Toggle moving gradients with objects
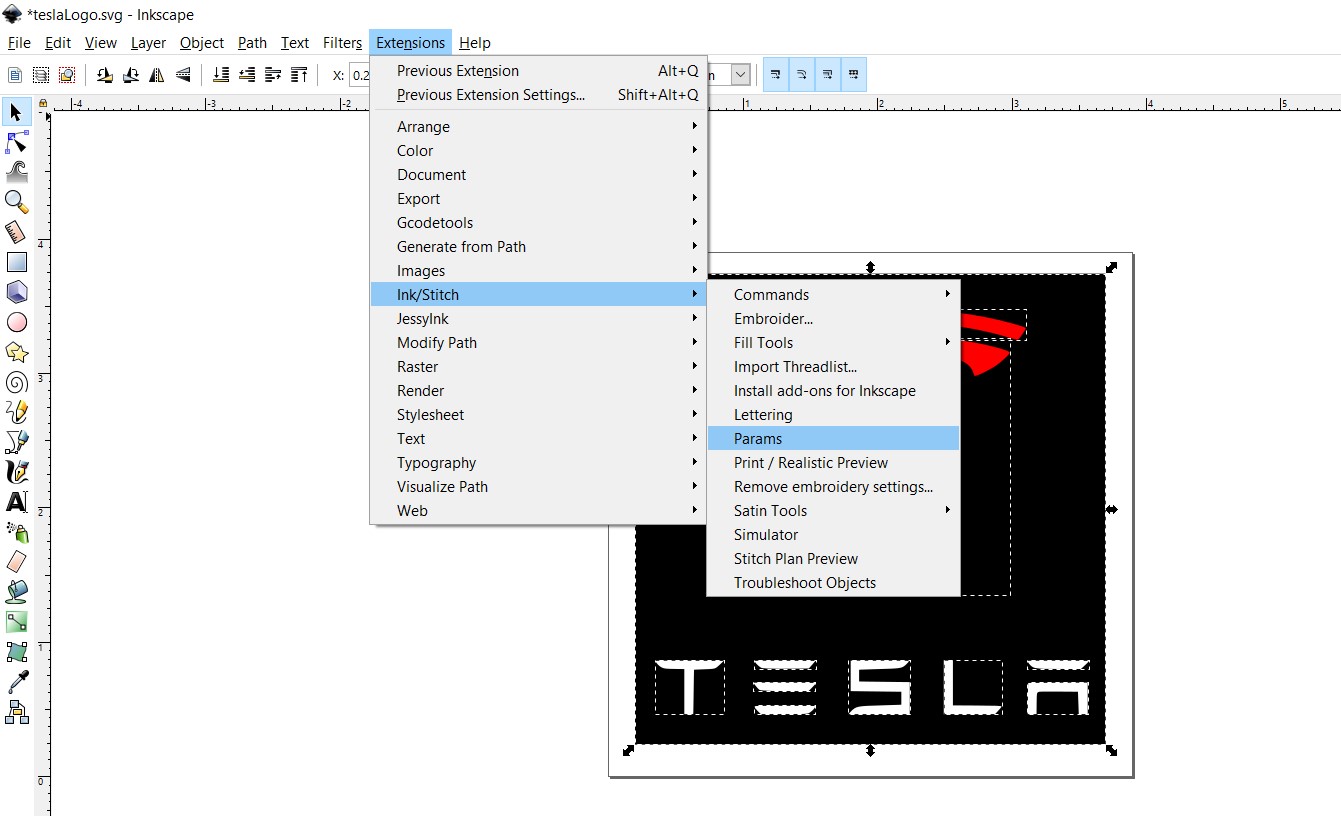 point(828,75)
